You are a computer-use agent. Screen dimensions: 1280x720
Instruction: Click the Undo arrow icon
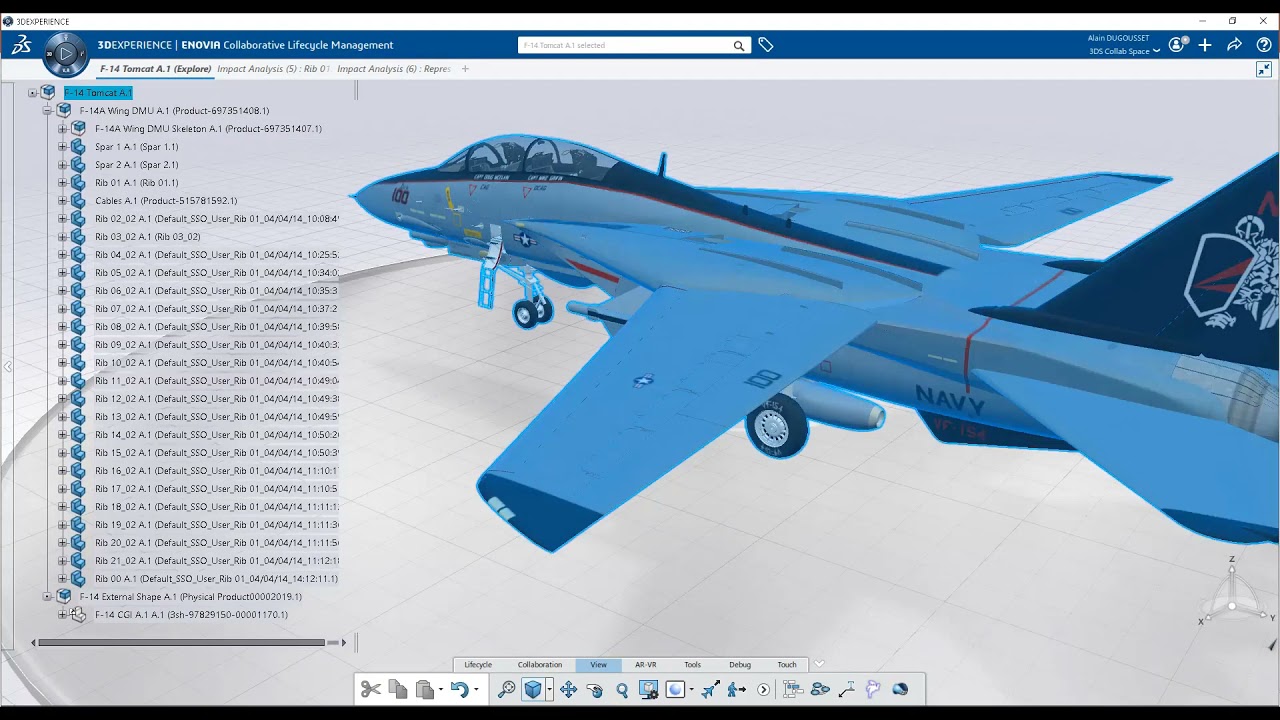tap(459, 689)
